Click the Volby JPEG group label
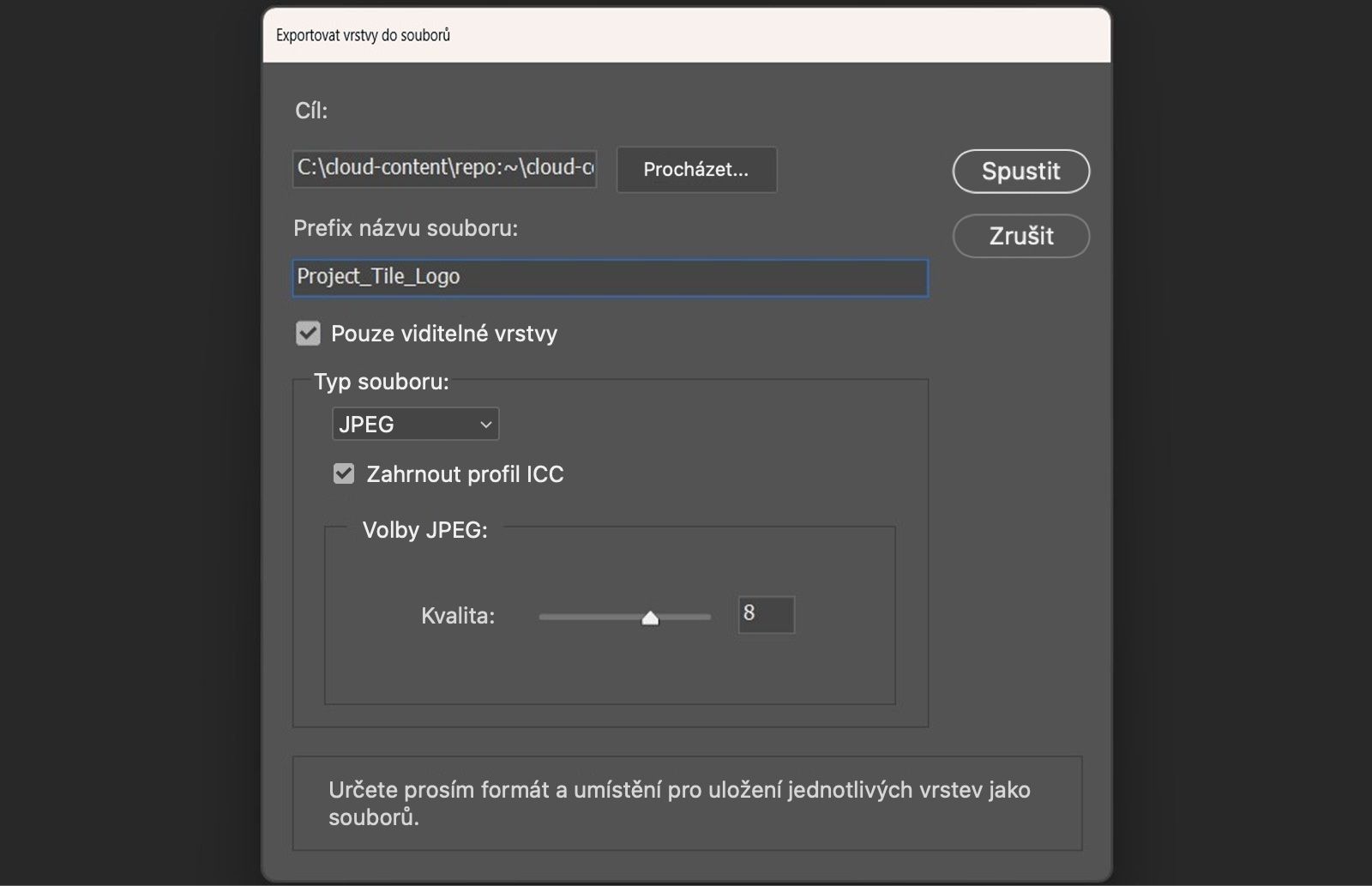This screenshot has width=1372, height=886. tap(424, 530)
